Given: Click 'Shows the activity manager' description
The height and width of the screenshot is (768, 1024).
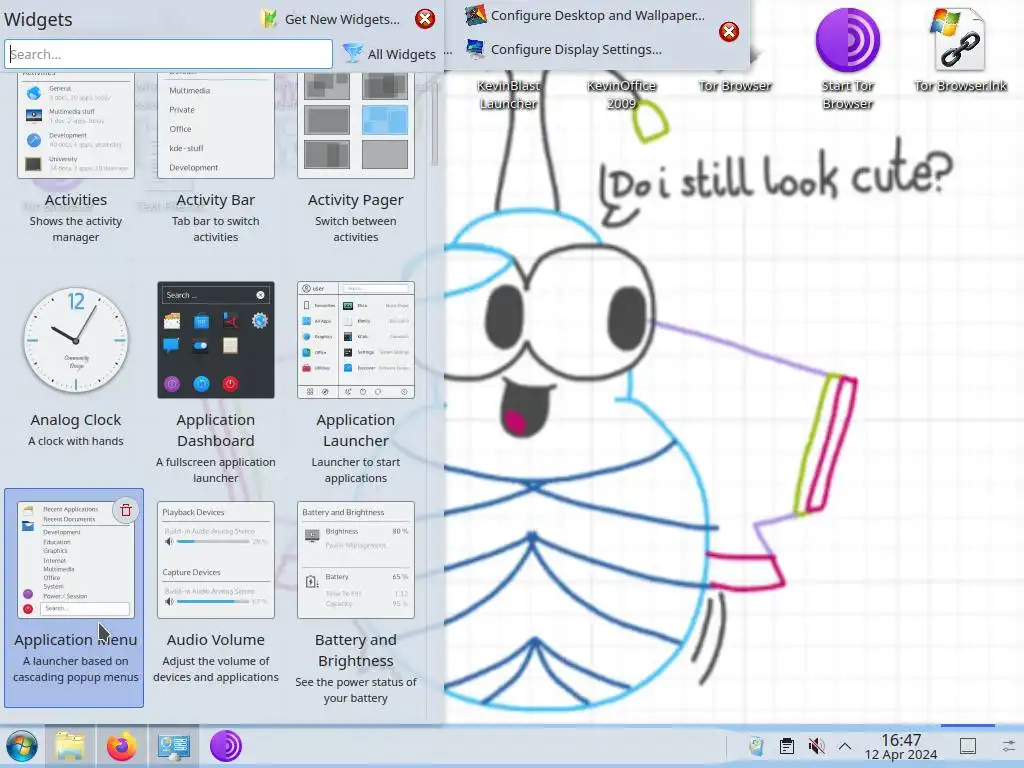Looking at the screenshot, I should click(x=76, y=229).
